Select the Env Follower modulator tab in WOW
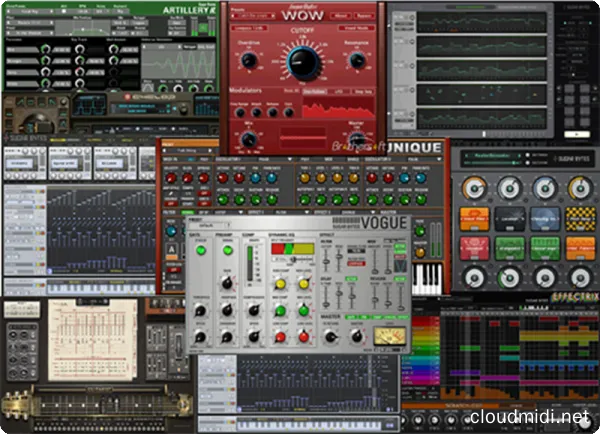Image resolution: width=600 pixels, height=434 pixels. pyautogui.click(x=315, y=91)
